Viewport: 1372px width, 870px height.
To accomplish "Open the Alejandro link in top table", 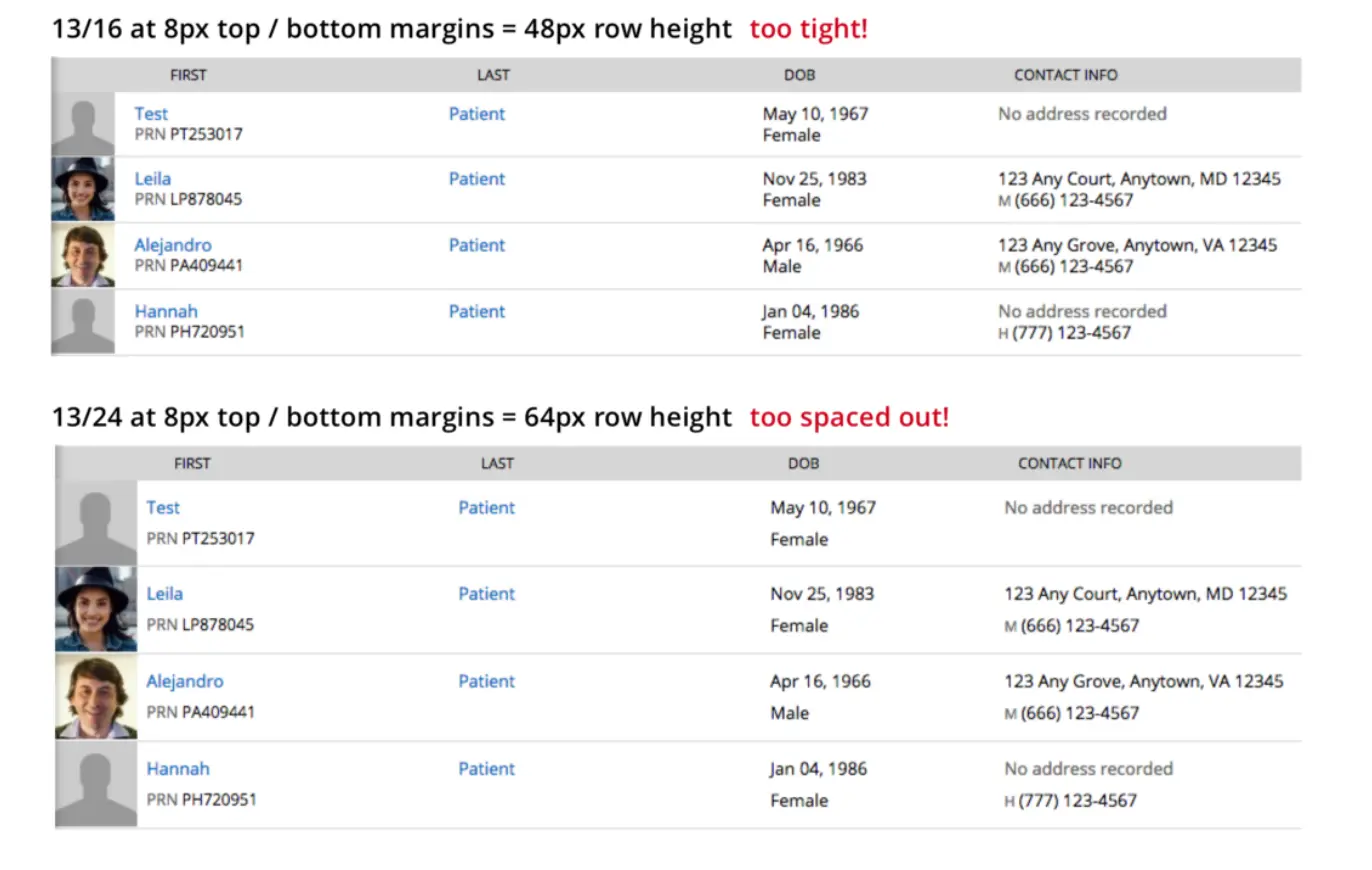I will click(x=173, y=245).
